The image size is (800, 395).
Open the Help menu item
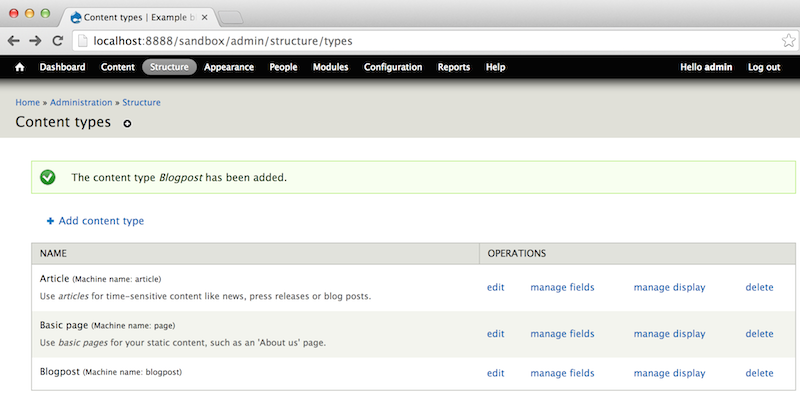coord(495,67)
